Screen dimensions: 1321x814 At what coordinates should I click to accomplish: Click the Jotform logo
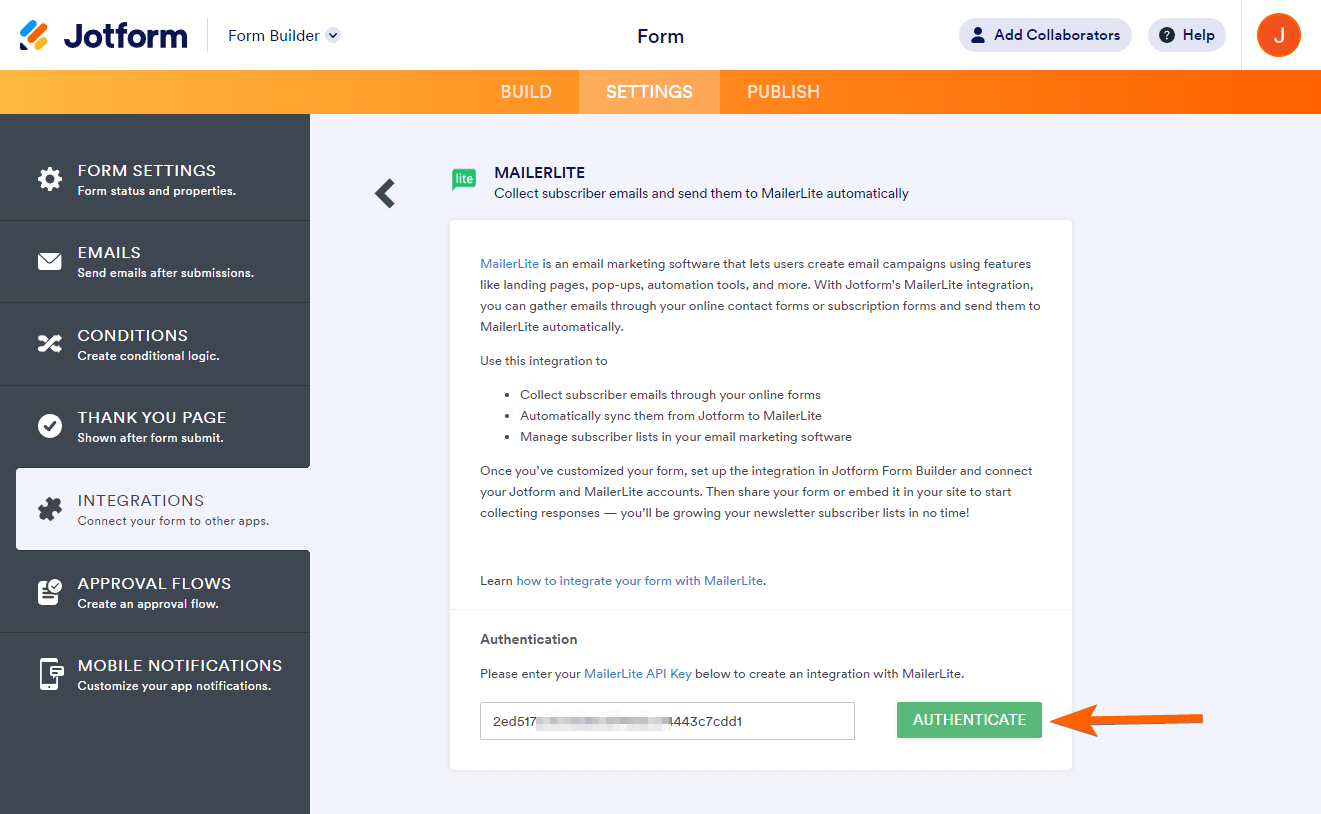(x=104, y=36)
